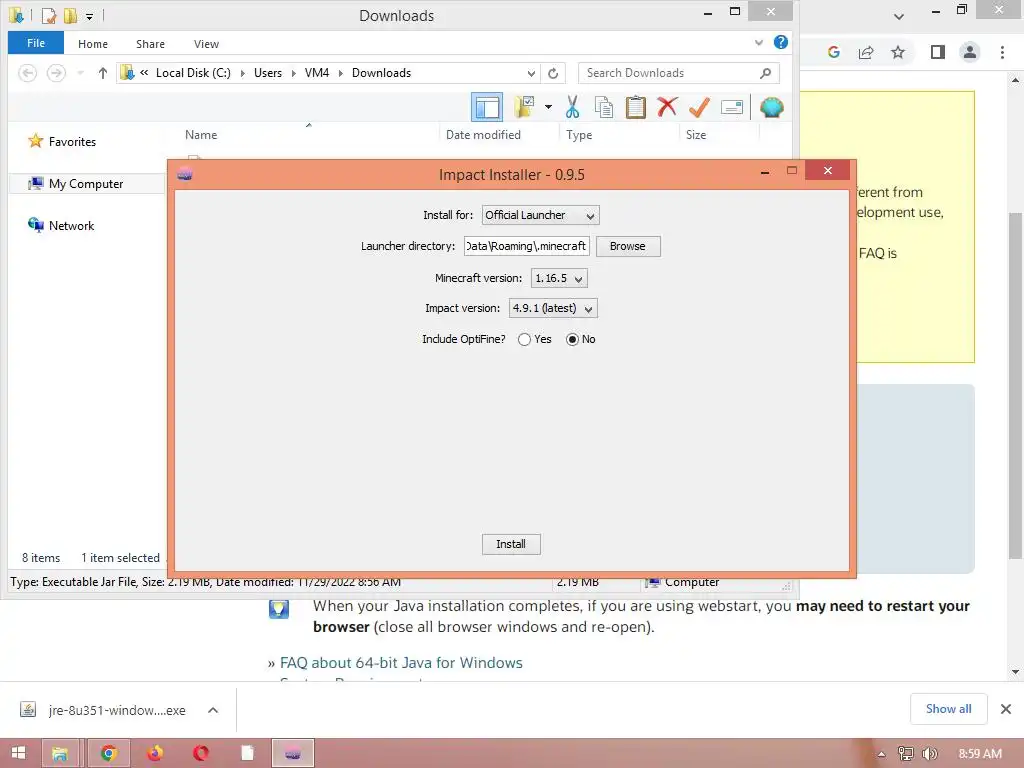Click Chrome's bookmark star icon
The image size is (1024, 768).
[x=898, y=52]
